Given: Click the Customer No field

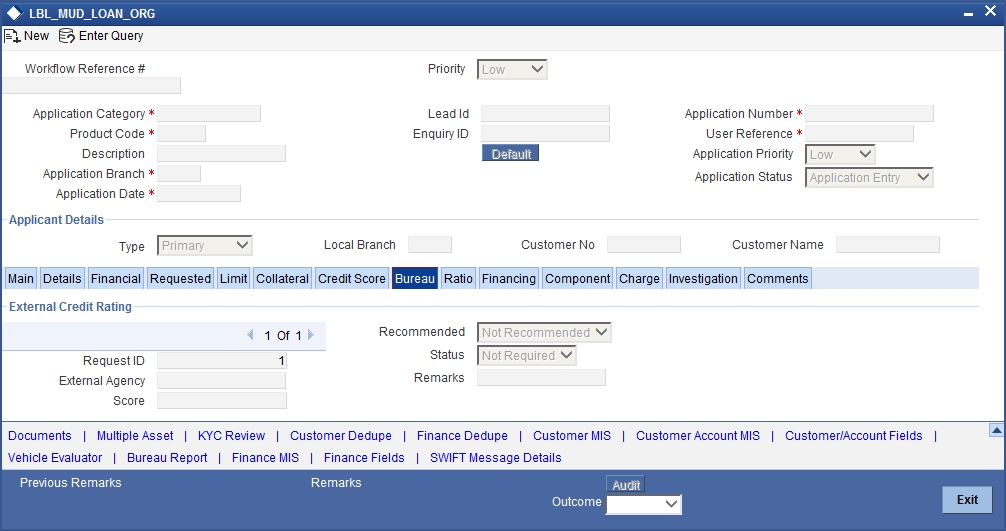Looking at the screenshot, I should [644, 244].
